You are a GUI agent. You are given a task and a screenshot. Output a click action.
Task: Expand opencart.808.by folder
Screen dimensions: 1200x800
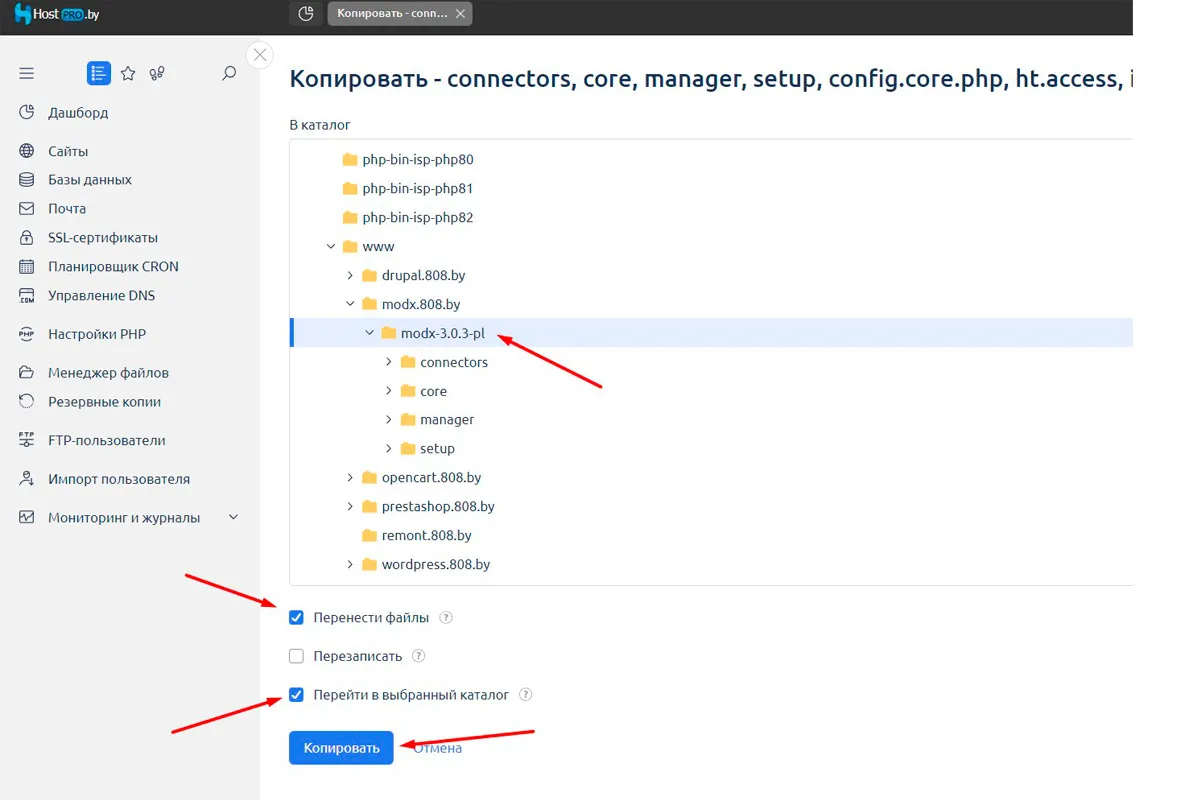coord(350,478)
